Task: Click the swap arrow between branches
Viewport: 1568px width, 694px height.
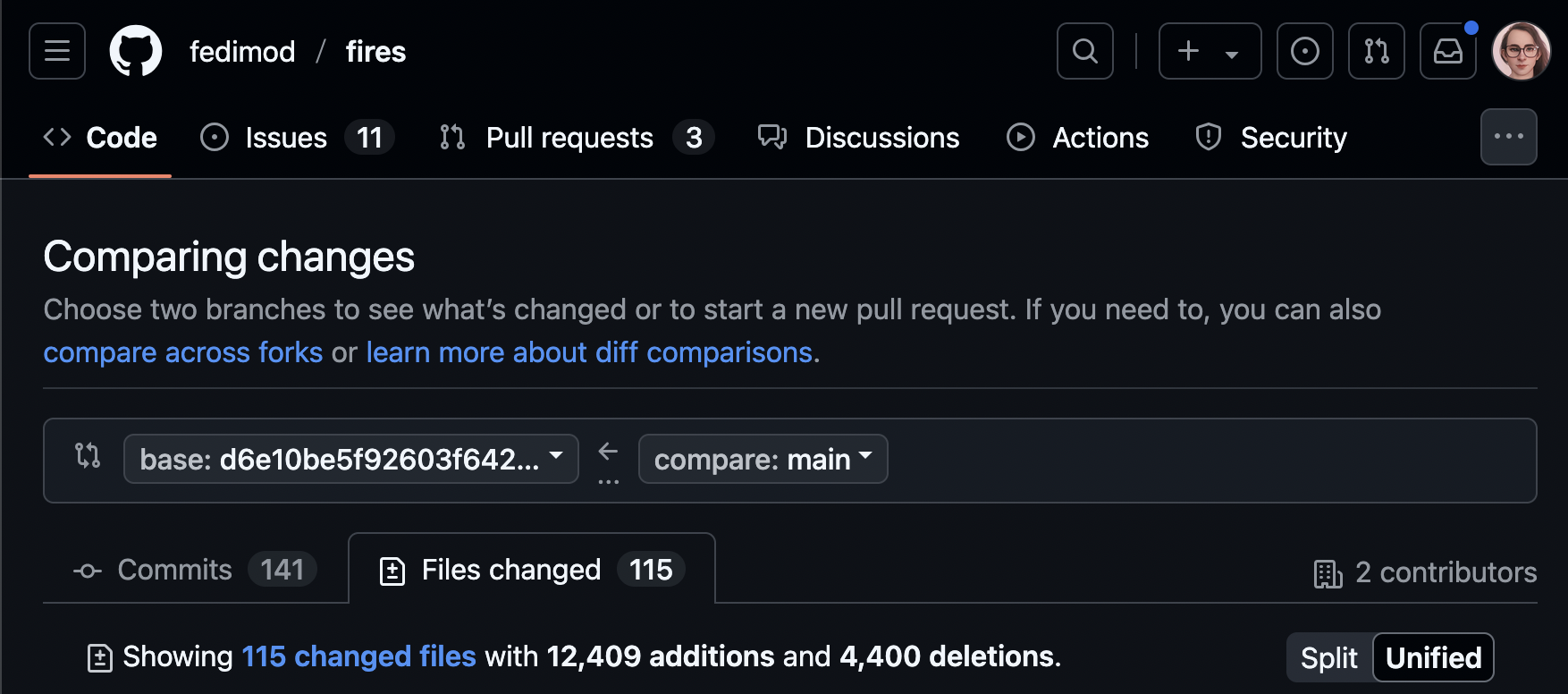Action: click(608, 452)
